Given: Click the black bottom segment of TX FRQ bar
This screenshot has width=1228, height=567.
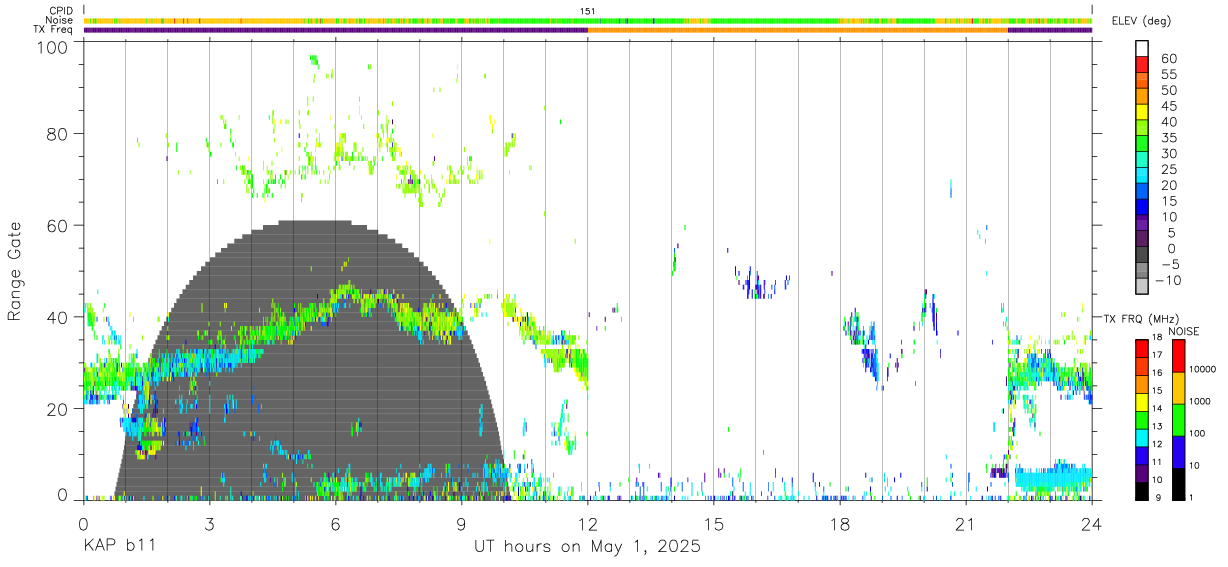Looking at the screenshot, I should pos(1142,490).
